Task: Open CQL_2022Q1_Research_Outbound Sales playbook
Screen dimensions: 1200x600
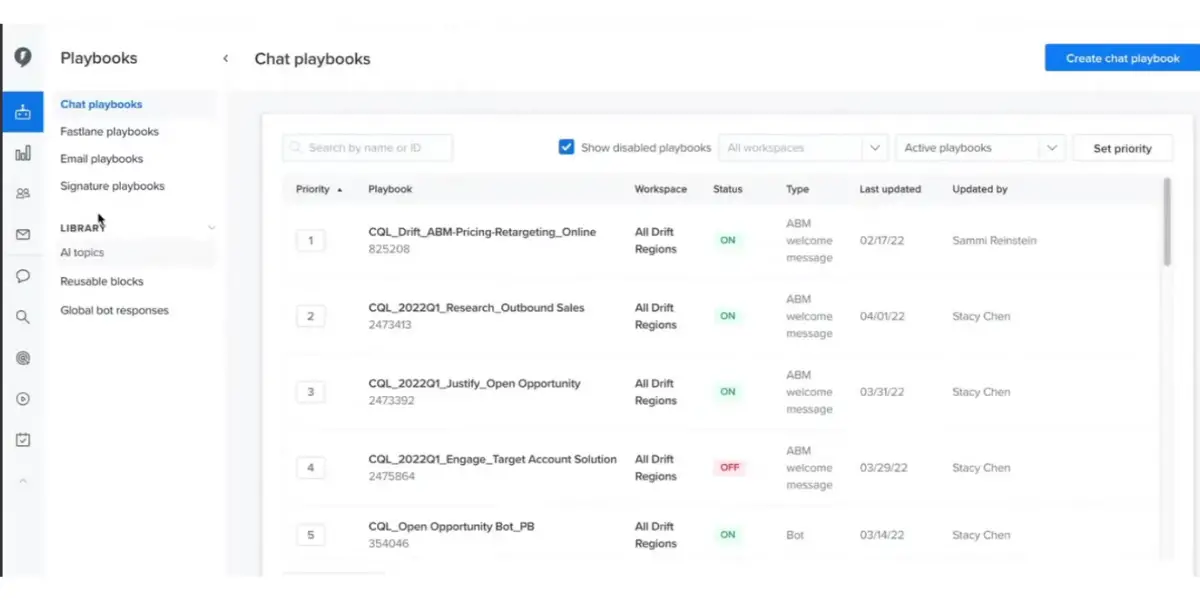Action: point(476,308)
